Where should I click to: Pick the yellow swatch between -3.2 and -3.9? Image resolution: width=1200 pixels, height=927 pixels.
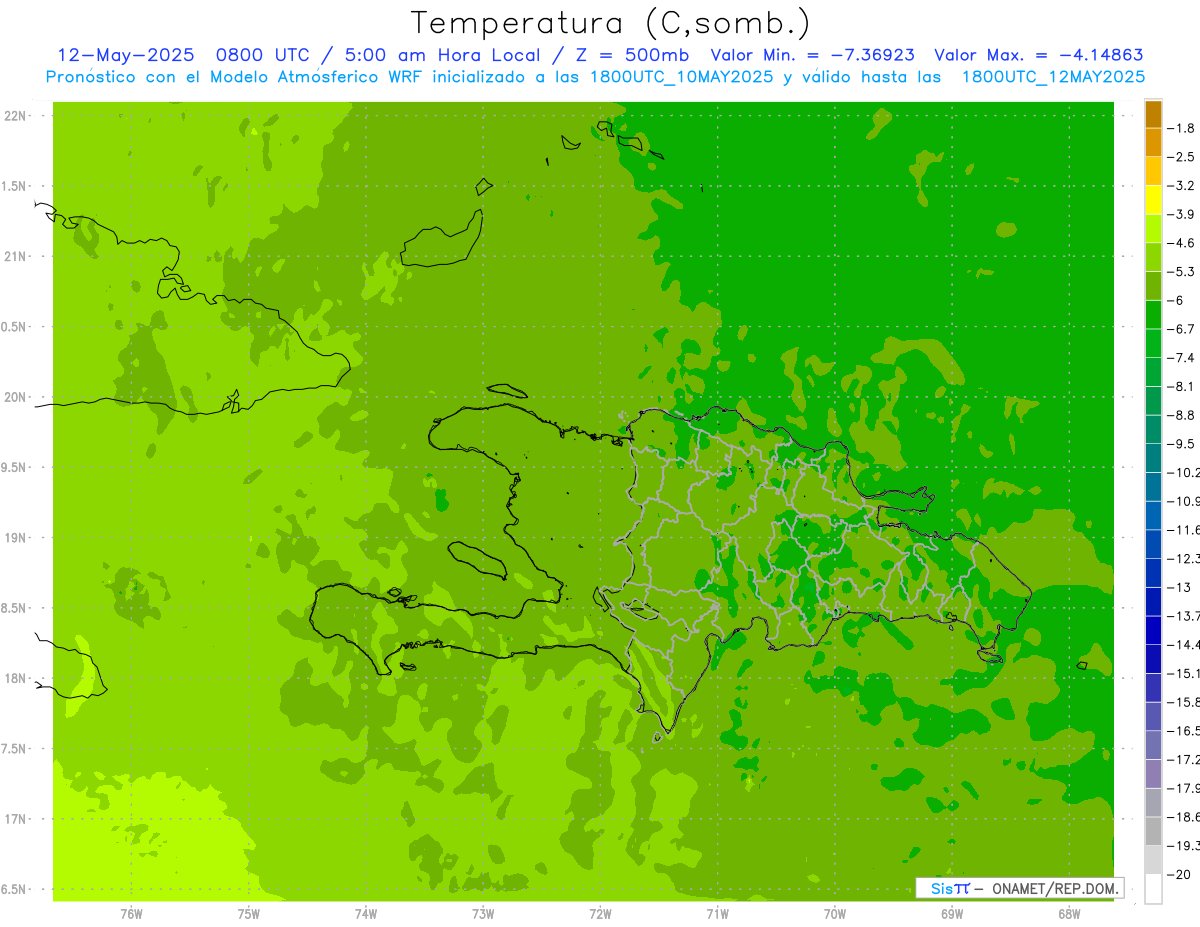pos(1153,200)
